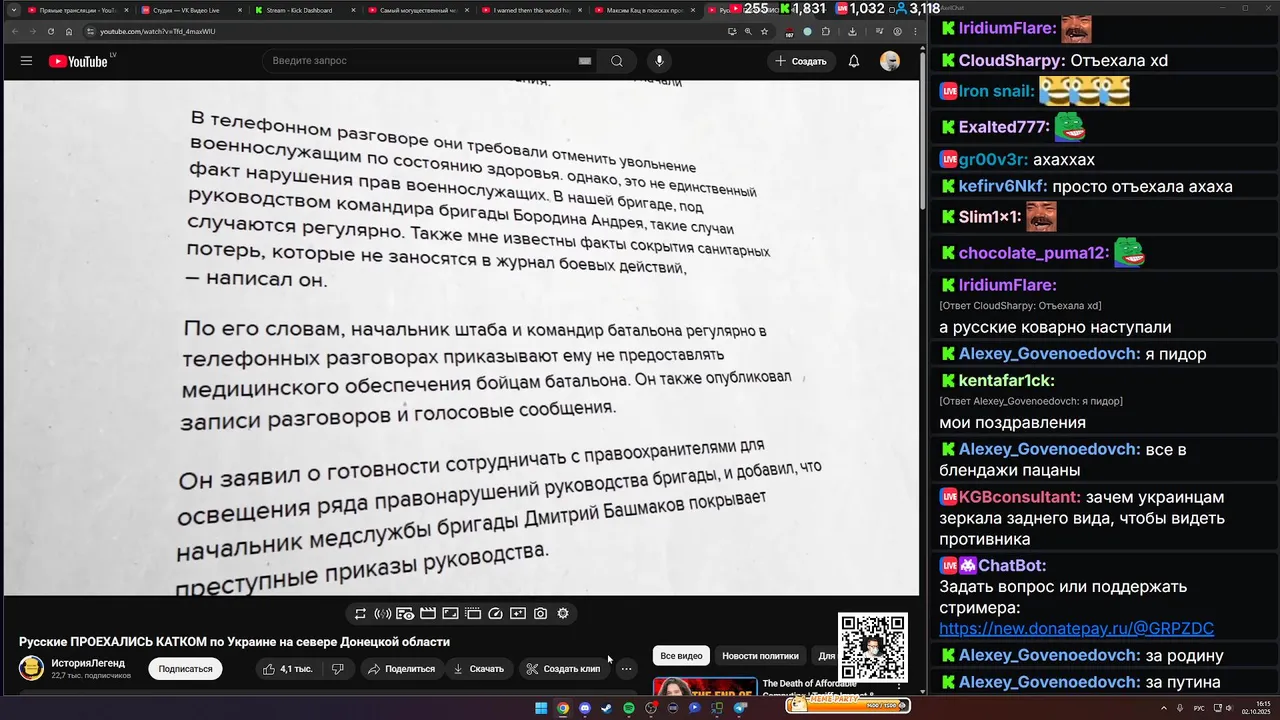Click the QR code overlay image

coord(873,647)
